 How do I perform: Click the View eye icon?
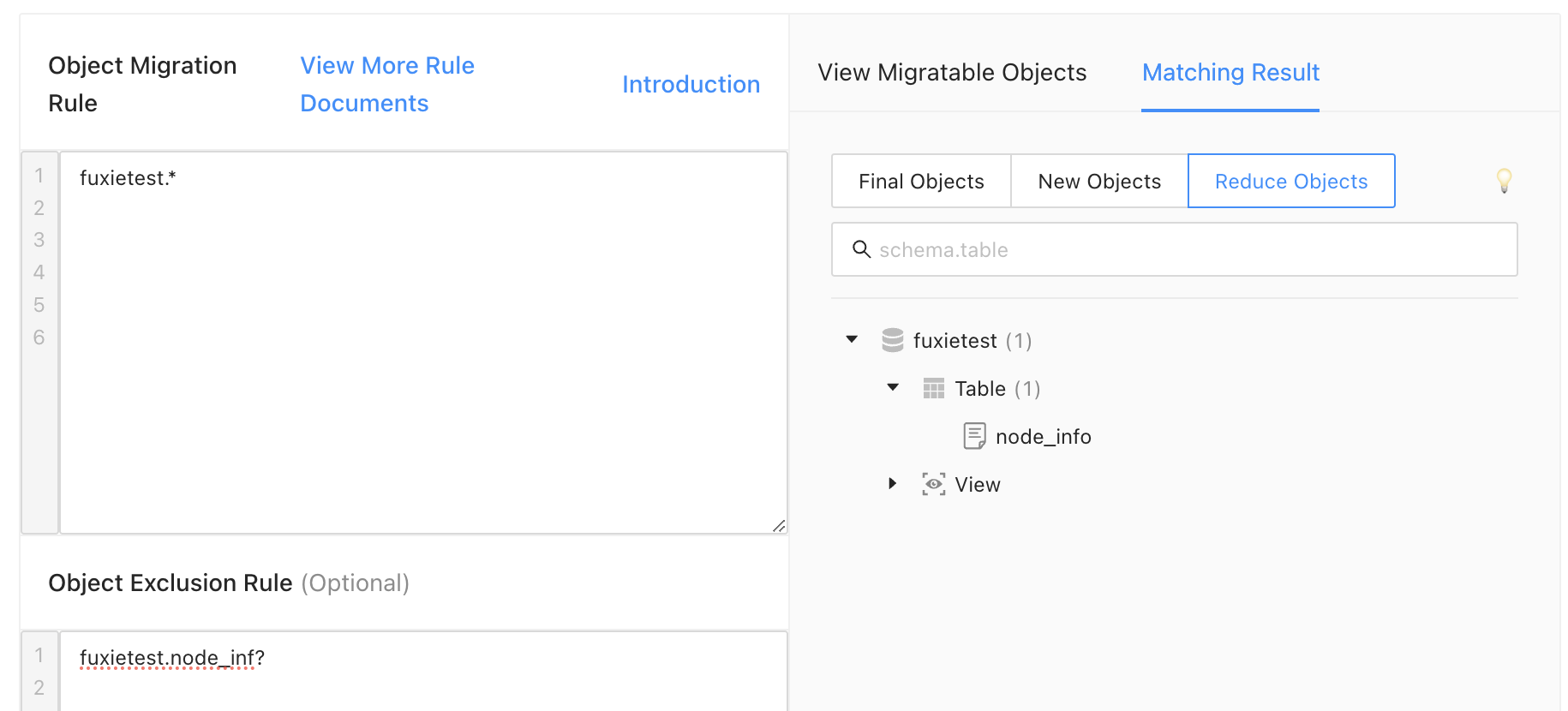[933, 484]
